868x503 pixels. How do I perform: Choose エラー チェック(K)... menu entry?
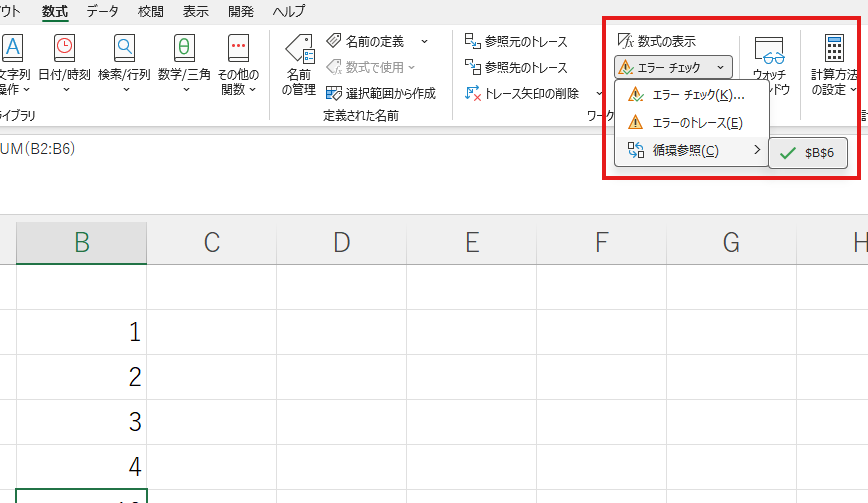click(692, 95)
